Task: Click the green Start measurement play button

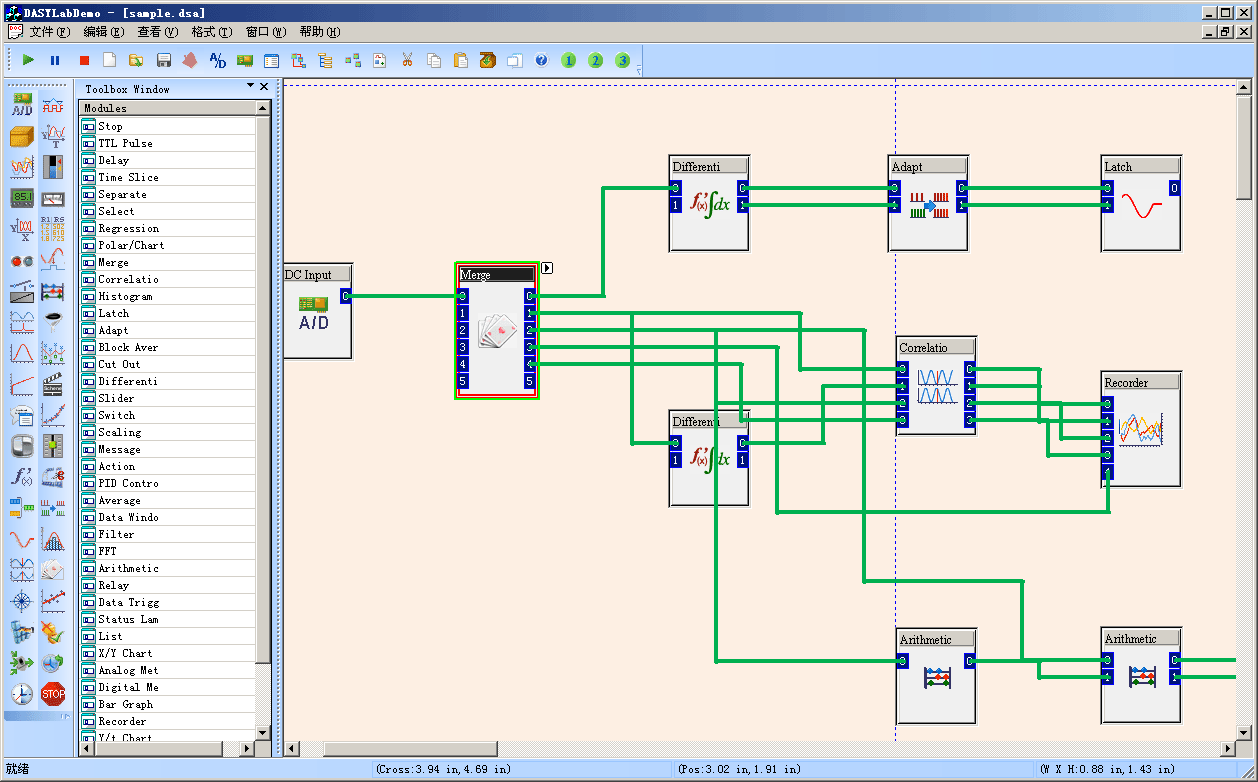Action: [x=28, y=60]
